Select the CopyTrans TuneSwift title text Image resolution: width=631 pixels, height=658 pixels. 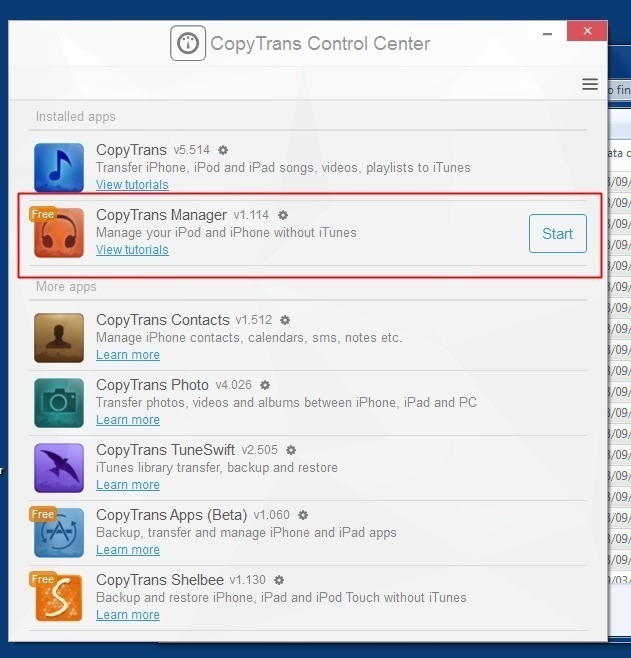[x=165, y=450]
